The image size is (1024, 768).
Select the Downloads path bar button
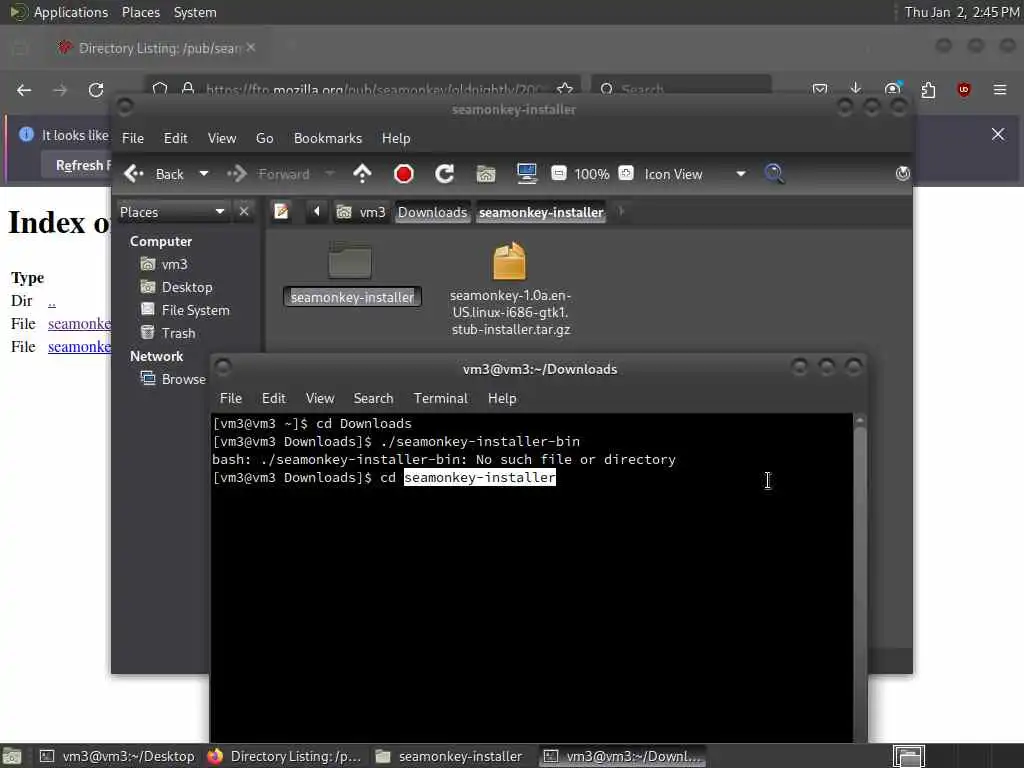click(x=432, y=212)
